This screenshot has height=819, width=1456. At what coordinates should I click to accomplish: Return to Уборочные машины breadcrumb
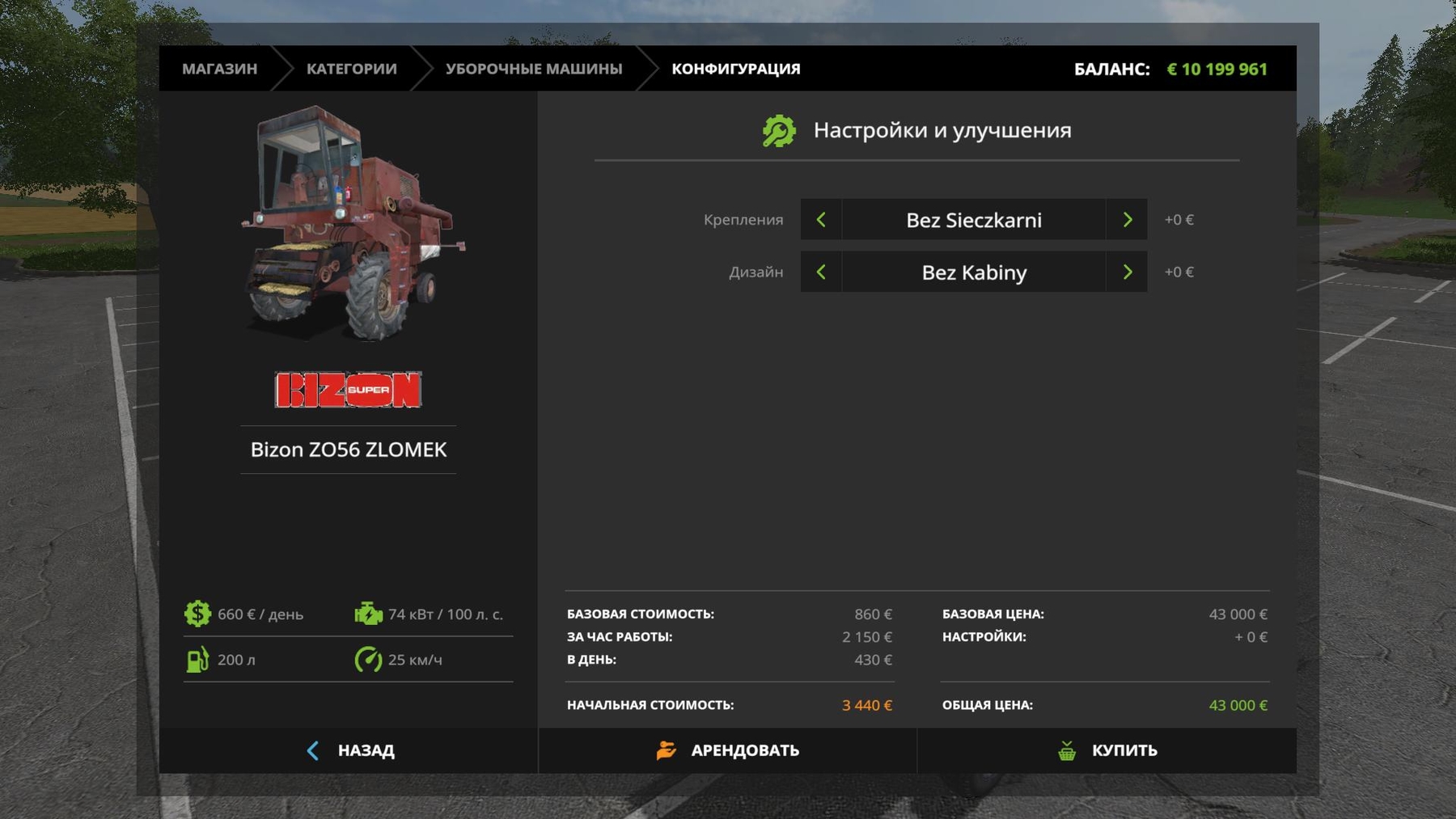(534, 69)
